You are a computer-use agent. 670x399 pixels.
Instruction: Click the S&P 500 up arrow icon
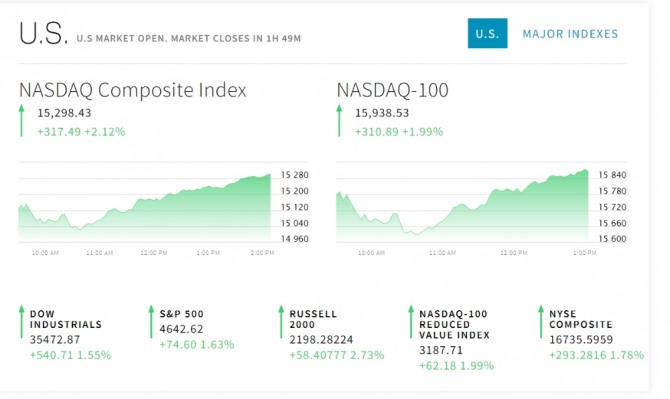151,322
